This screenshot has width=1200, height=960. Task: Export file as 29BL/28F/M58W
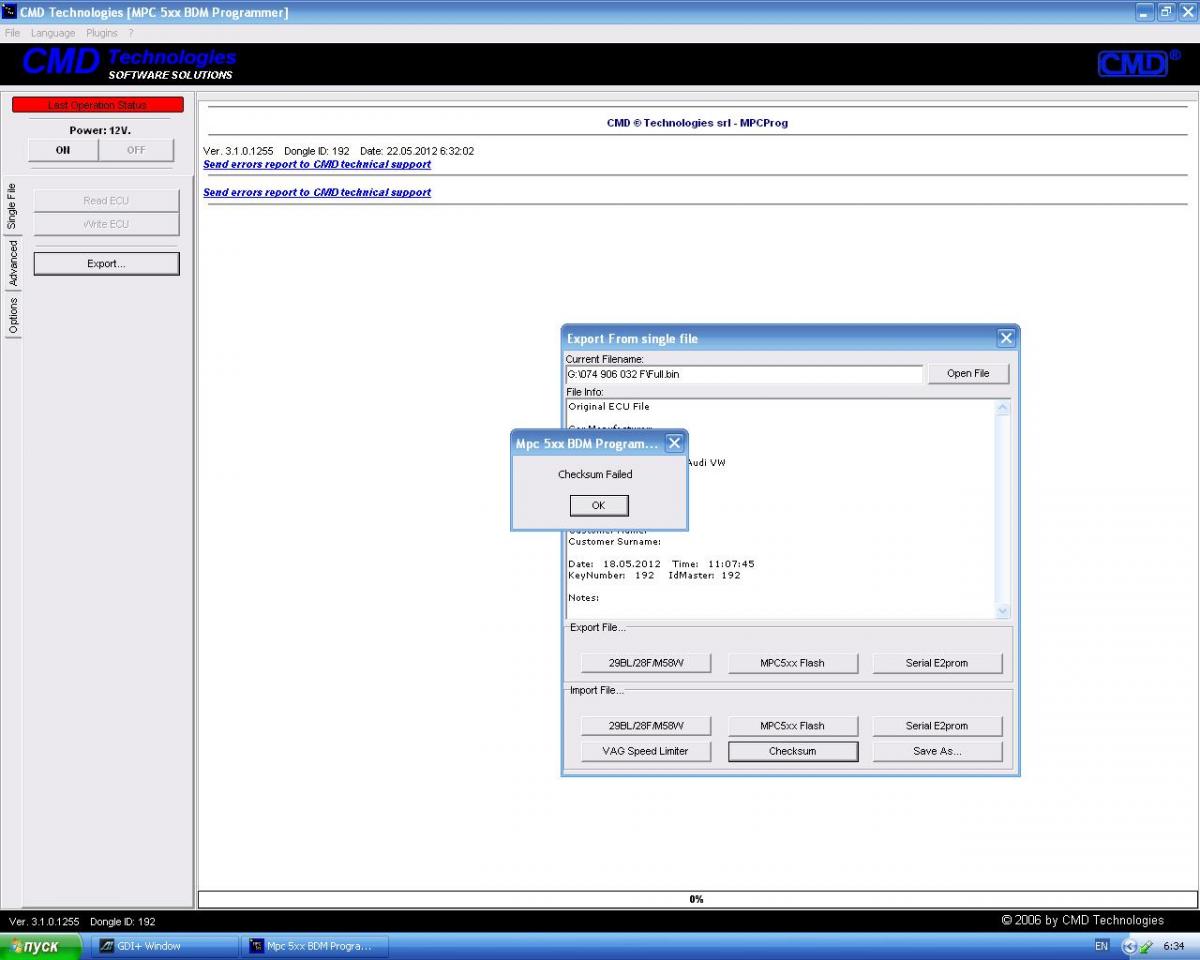tap(646, 663)
